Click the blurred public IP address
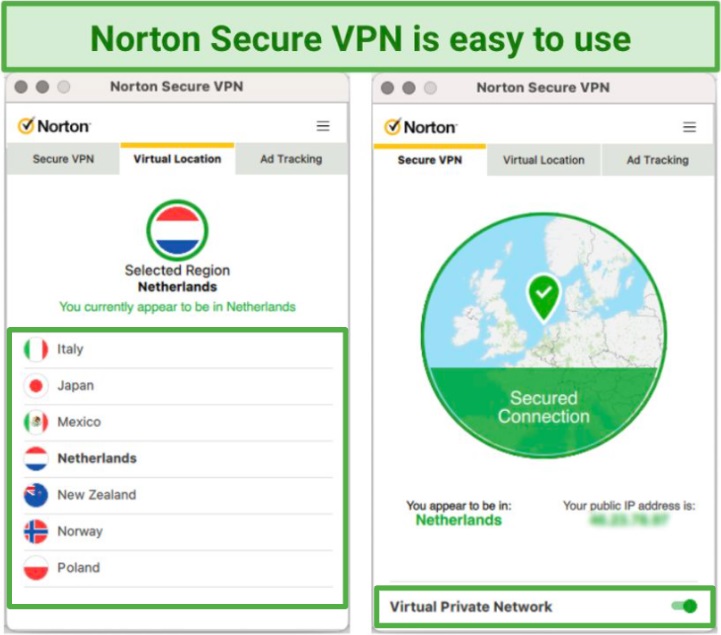721x635 pixels. point(629,520)
